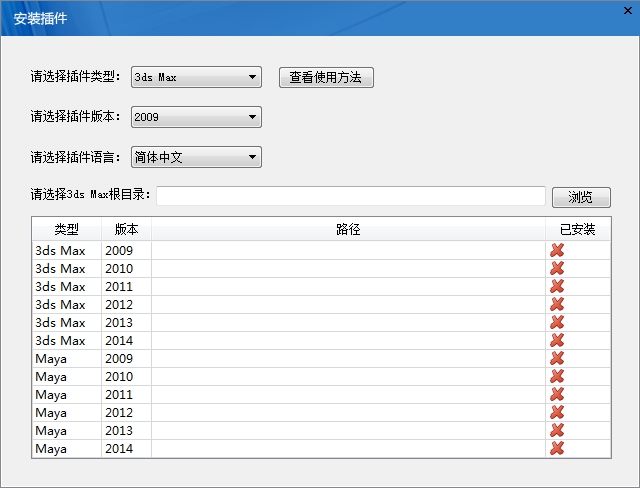Click the red X for Maya 2011
Viewport: 640px width, 488px height.
557,395
